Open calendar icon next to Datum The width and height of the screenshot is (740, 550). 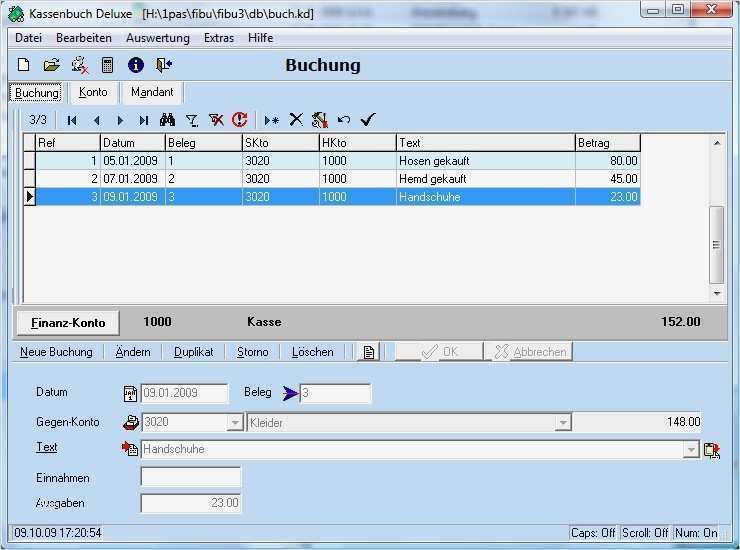click(x=130, y=393)
